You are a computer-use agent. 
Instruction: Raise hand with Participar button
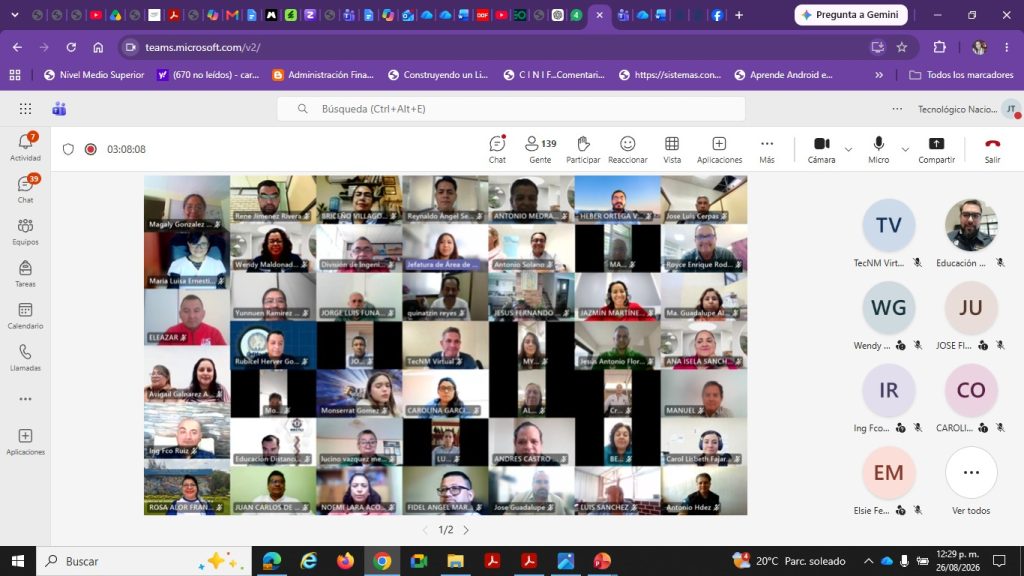[x=583, y=150]
